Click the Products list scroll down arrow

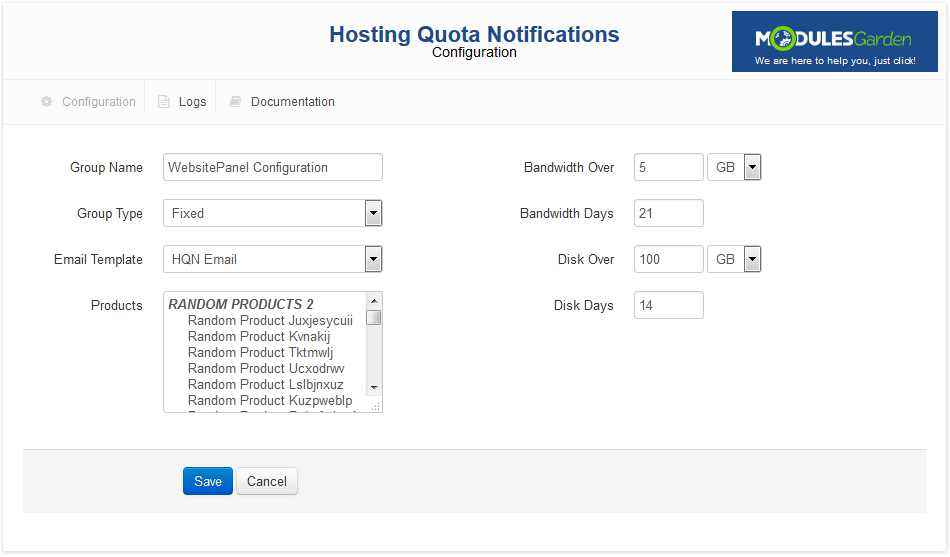pyautogui.click(x=374, y=387)
